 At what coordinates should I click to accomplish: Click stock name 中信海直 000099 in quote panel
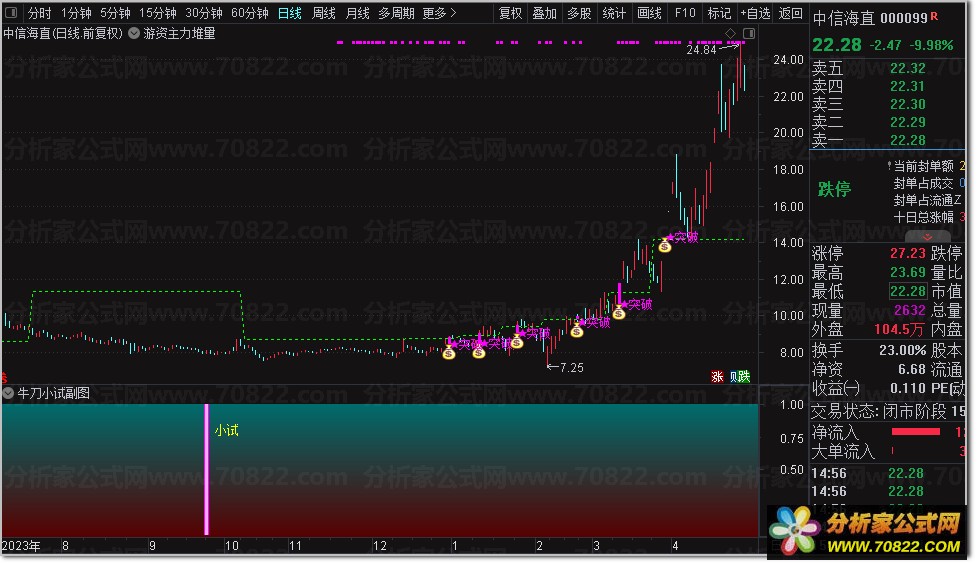coord(870,19)
